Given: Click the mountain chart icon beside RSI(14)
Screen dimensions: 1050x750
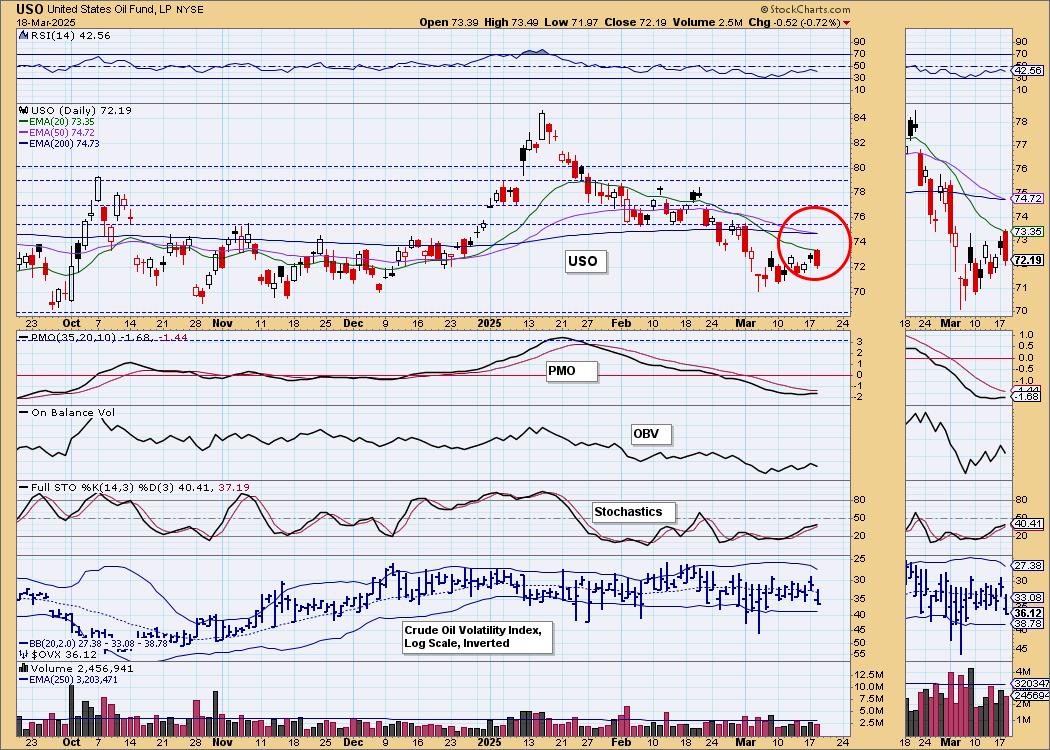Looking at the screenshot, I should (x=23, y=35).
